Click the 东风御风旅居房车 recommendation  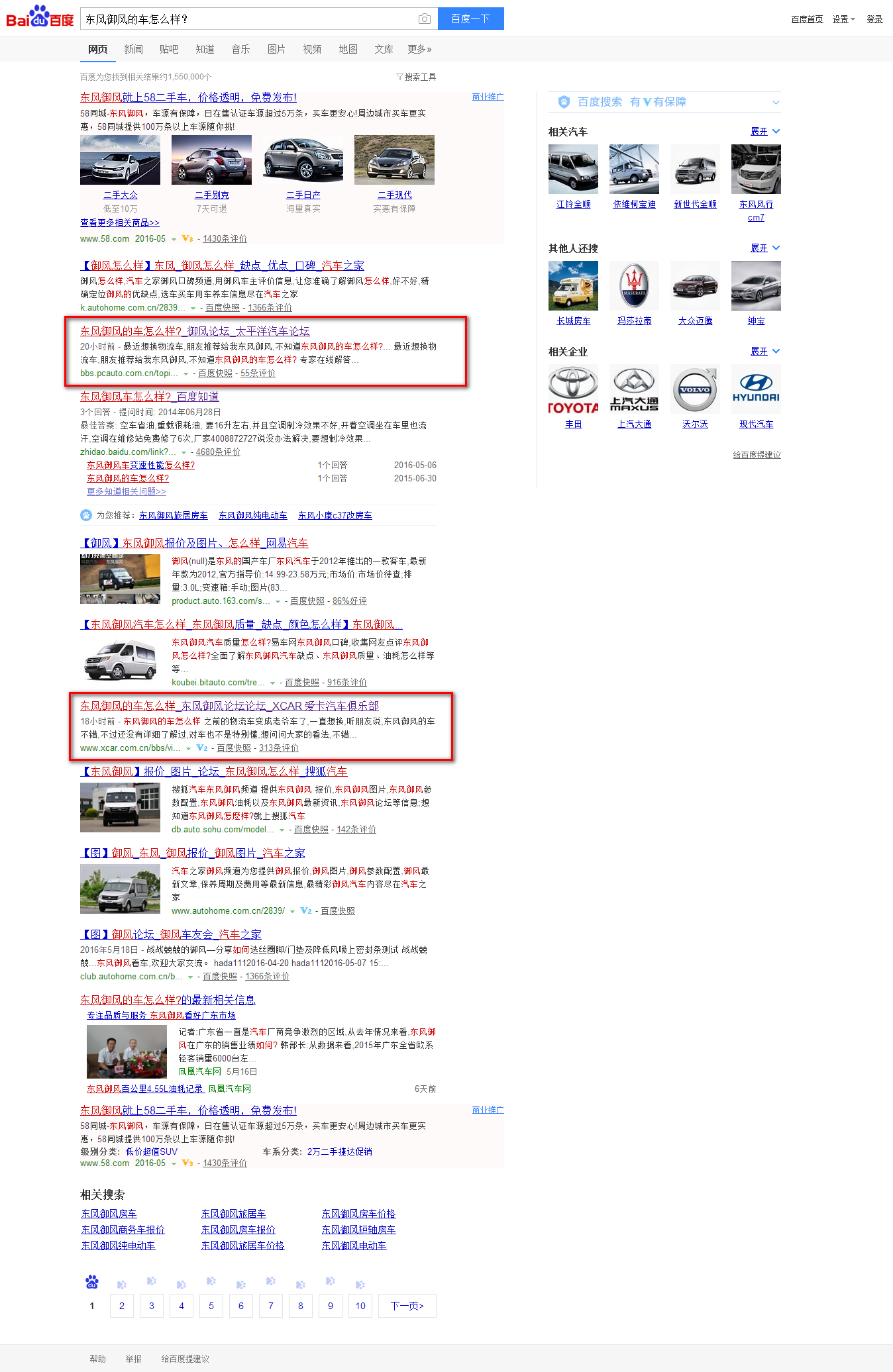[x=174, y=516]
